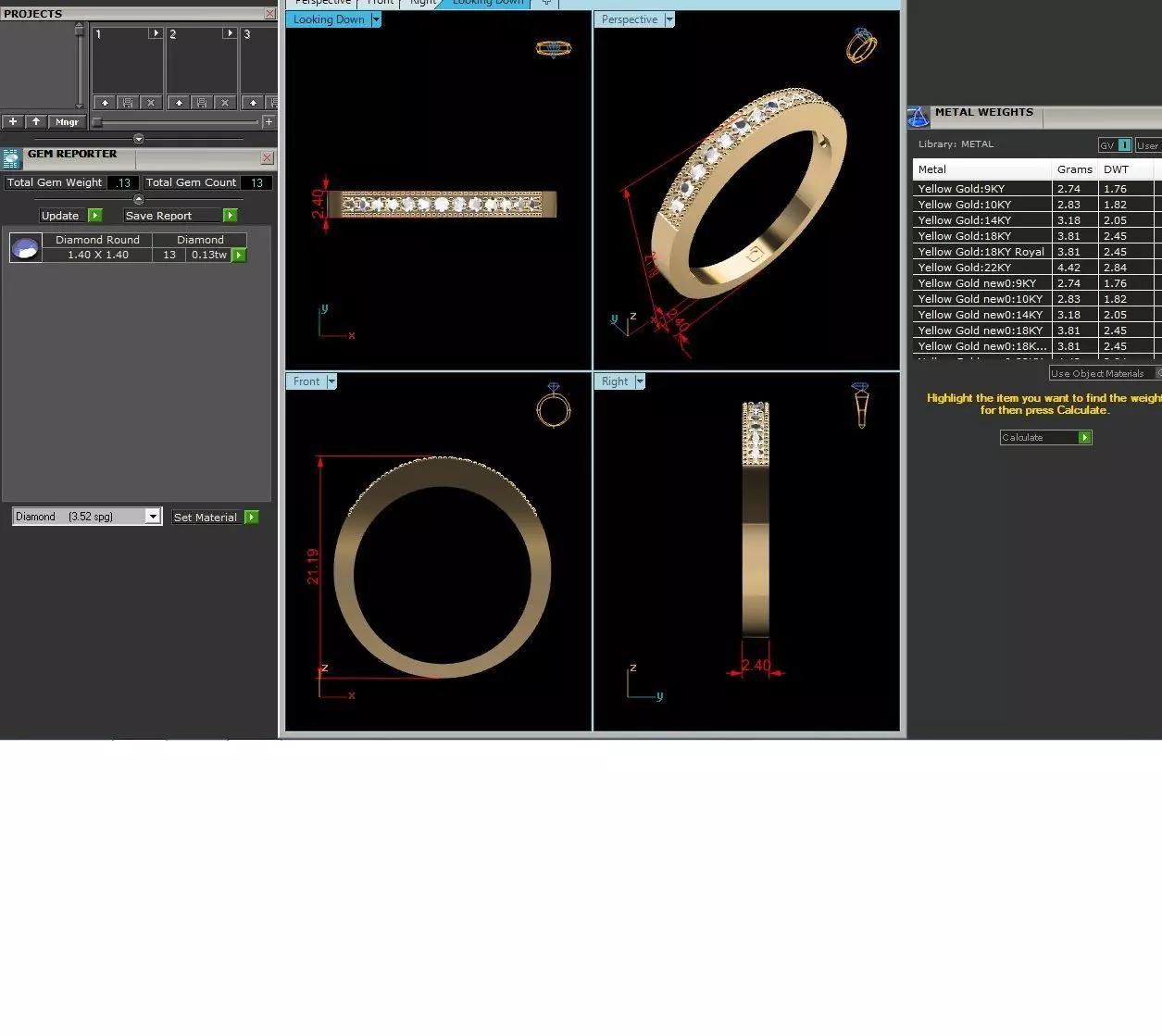Select the Yellow Gold:10KY row
Image resolution: width=1162 pixels, height=1036 pixels.
pyautogui.click(x=1037, y=205)
